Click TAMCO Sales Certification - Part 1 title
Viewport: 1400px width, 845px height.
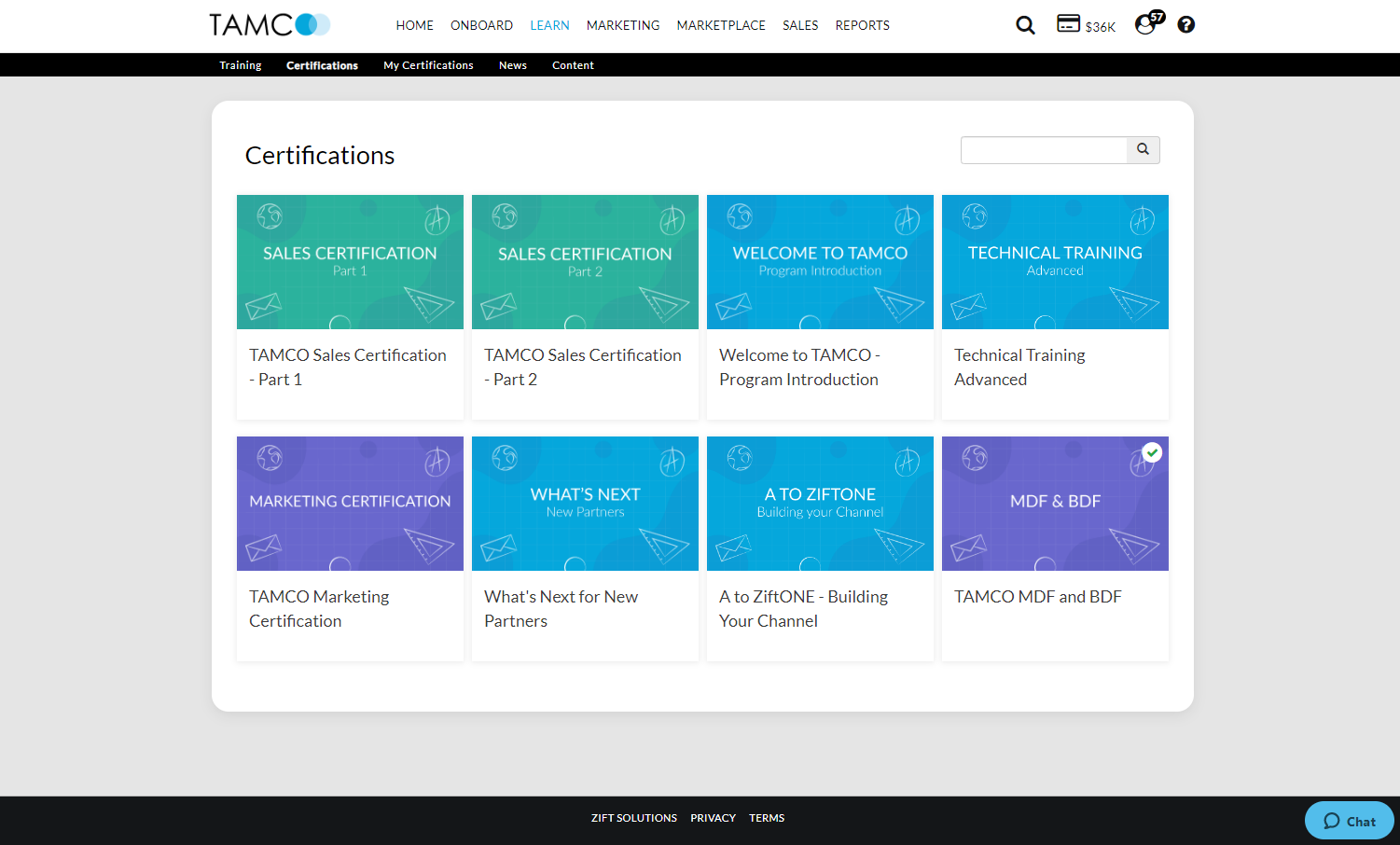348,367
